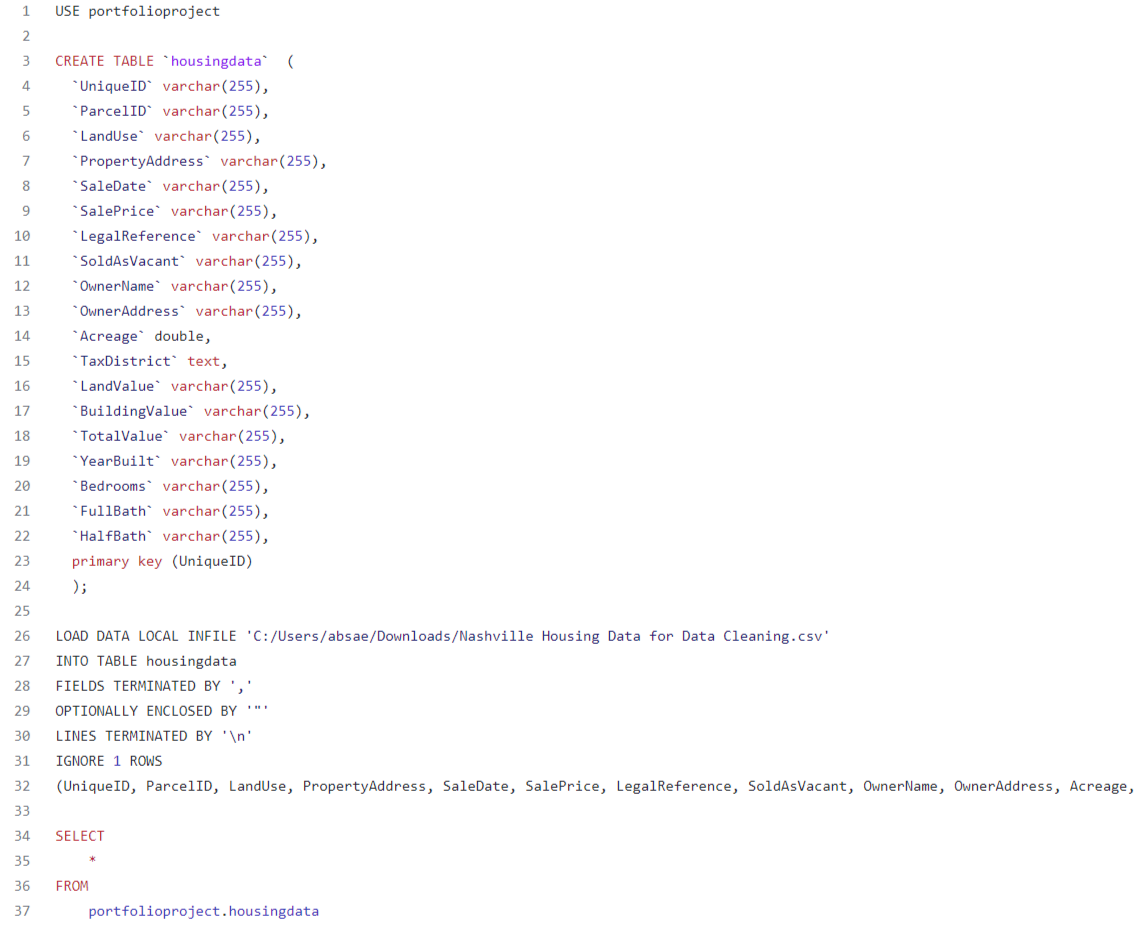Click the `Bedrooms` column name

tap(113, 487)
